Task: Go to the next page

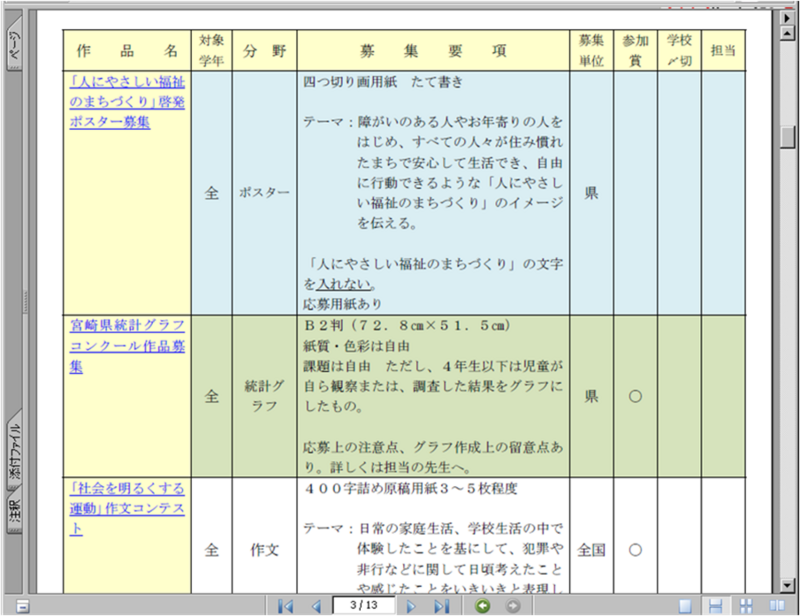Action: click(411, 606)
